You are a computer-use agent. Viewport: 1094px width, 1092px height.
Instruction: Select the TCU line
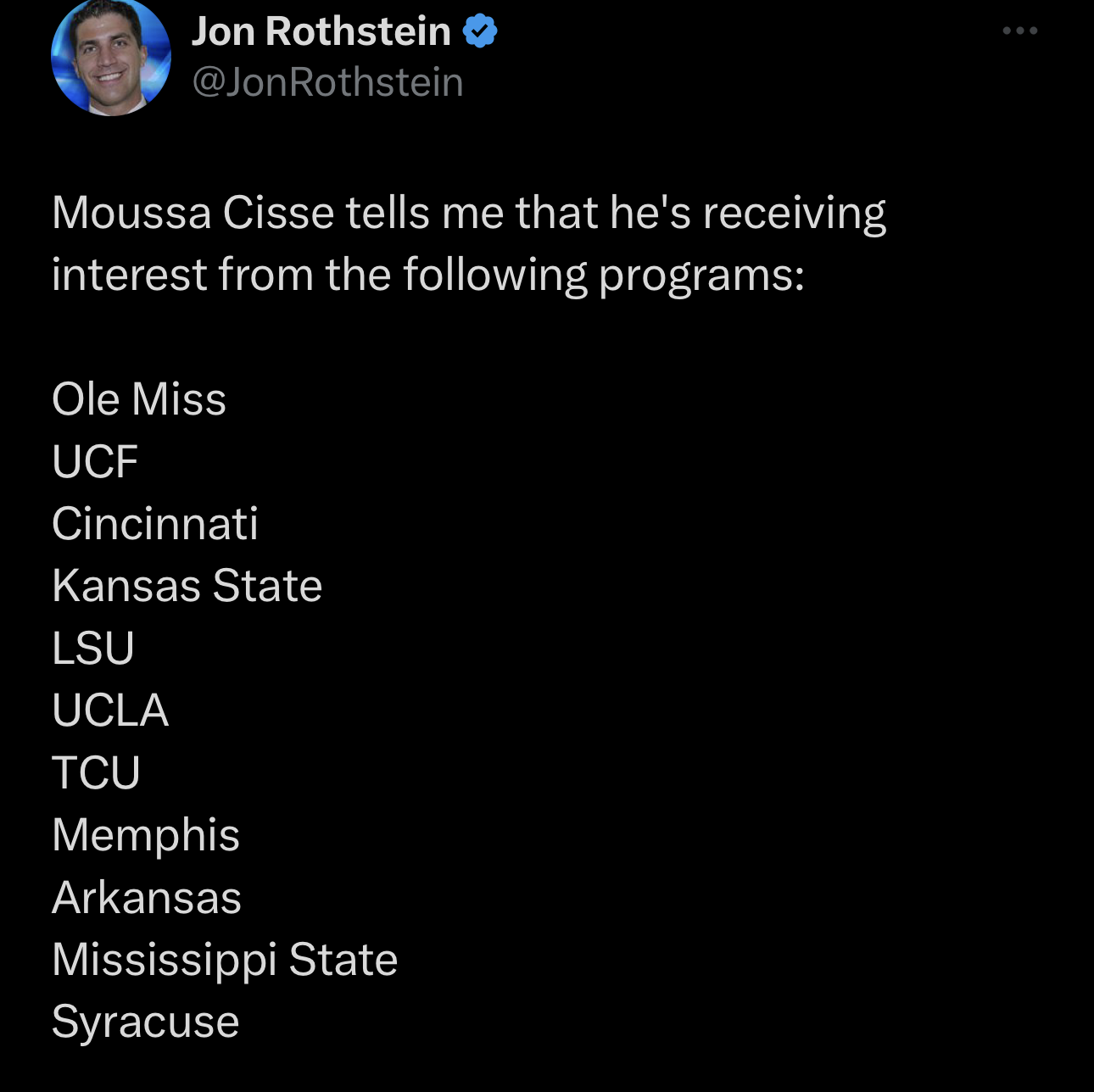(x=96, y=773)
